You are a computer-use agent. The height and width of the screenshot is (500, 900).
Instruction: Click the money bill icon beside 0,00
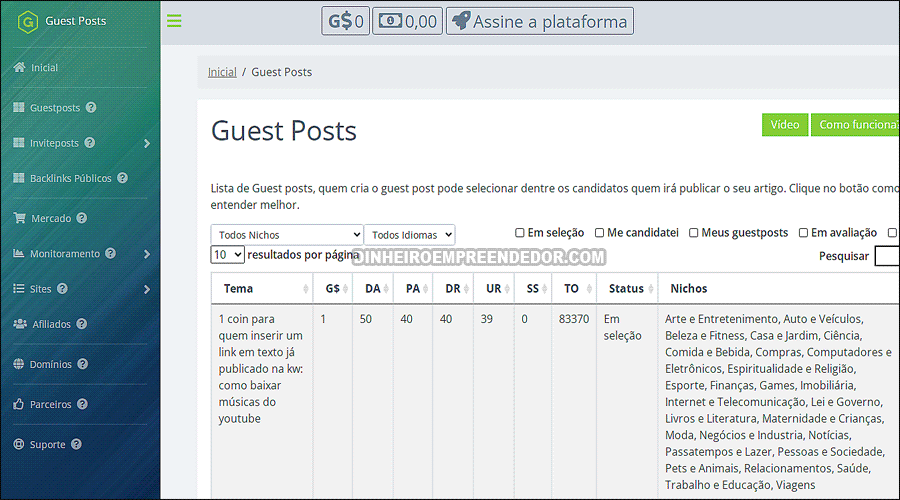tap(390, 21)
